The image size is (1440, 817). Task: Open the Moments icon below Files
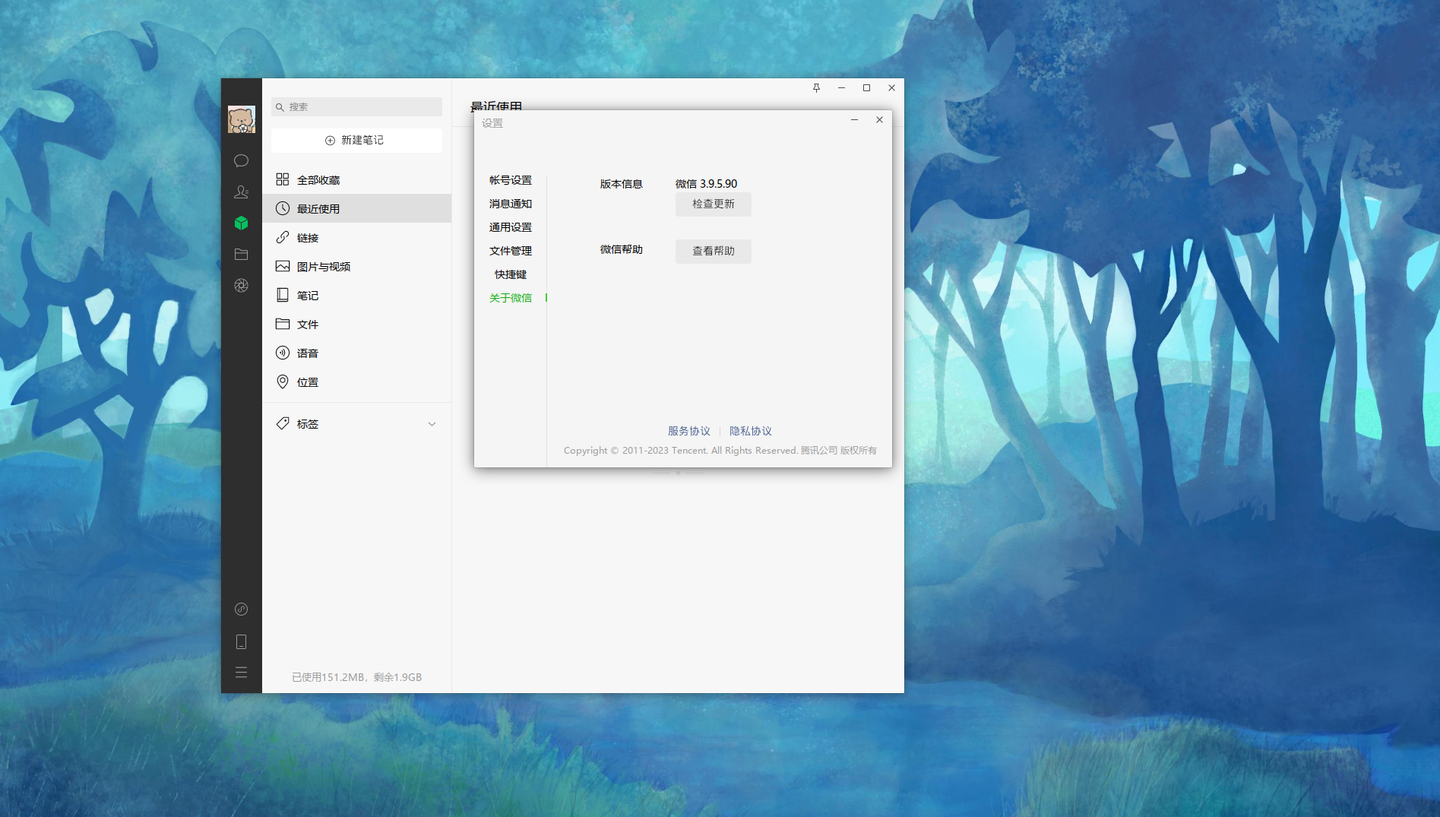[240, 285]
